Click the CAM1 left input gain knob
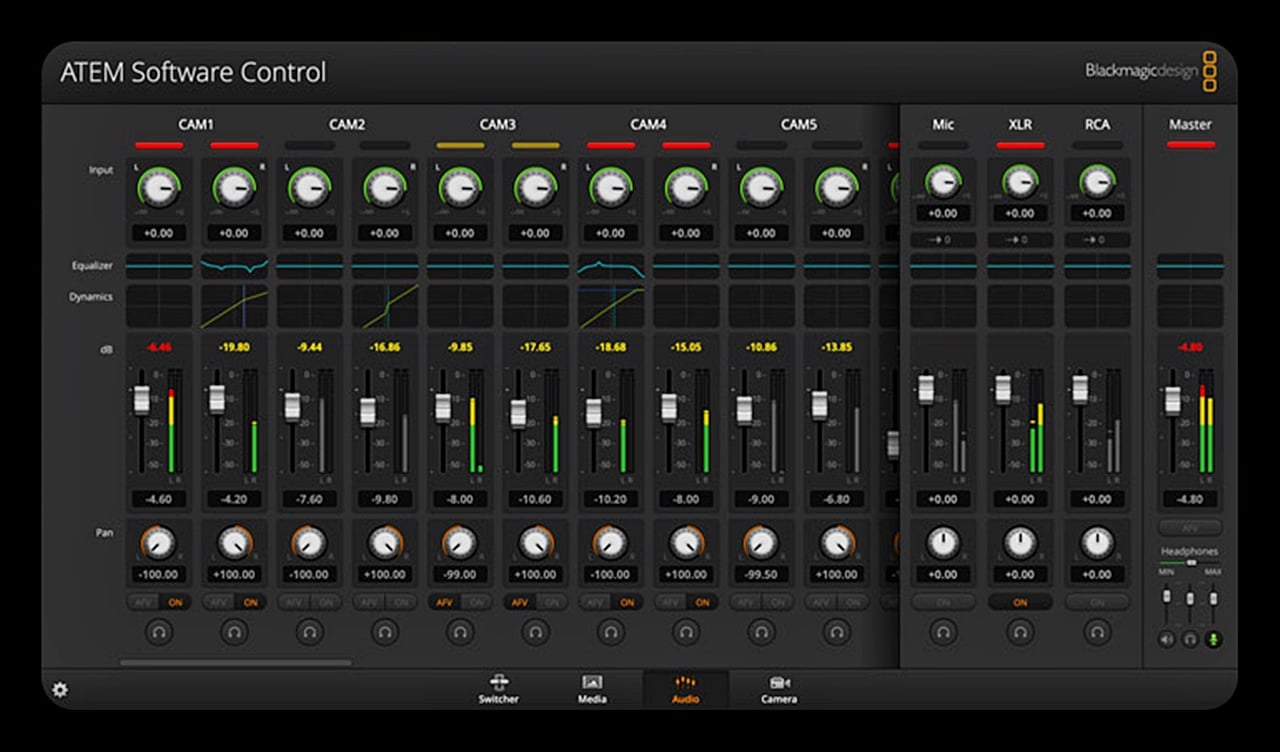This screenshot has width=1280, height=752. (158, 187)
